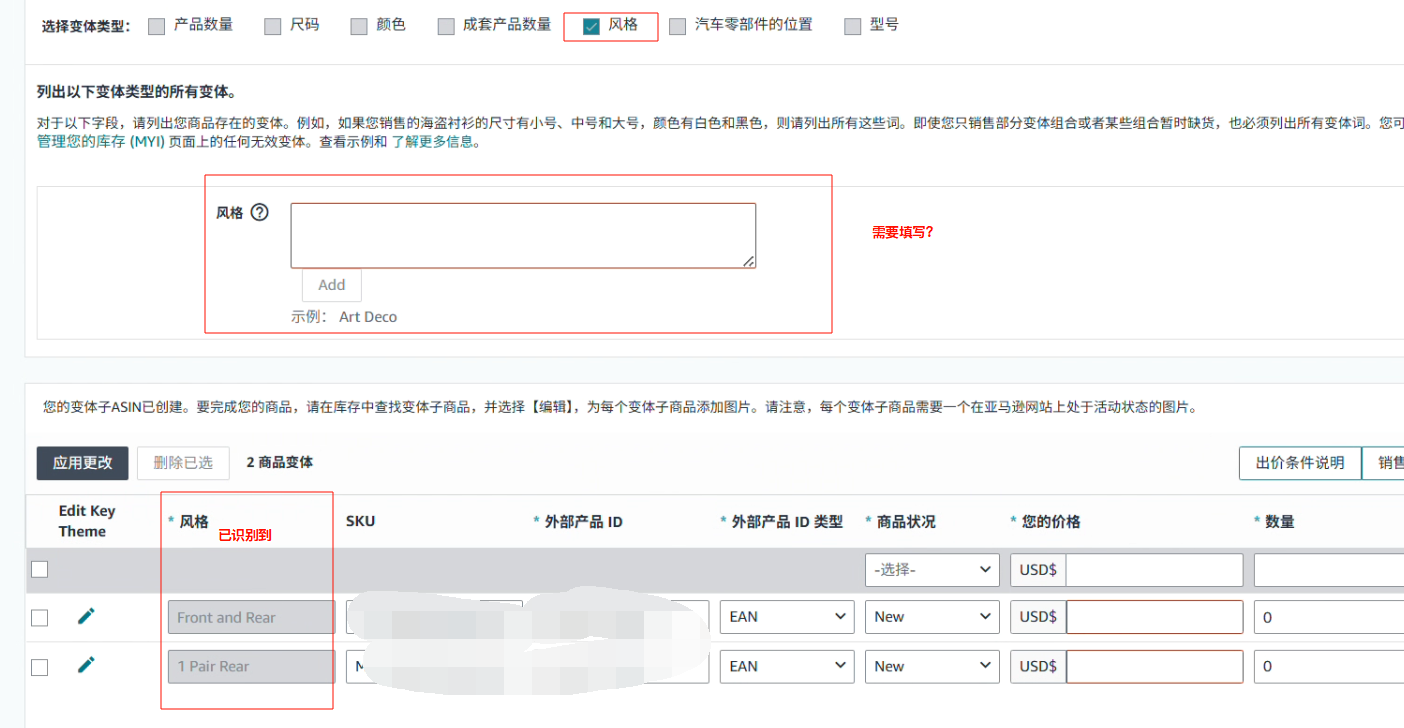Switch to the 出价条件说明 tab
This screenshot has height=728, width=1404.
(1300, 463)
